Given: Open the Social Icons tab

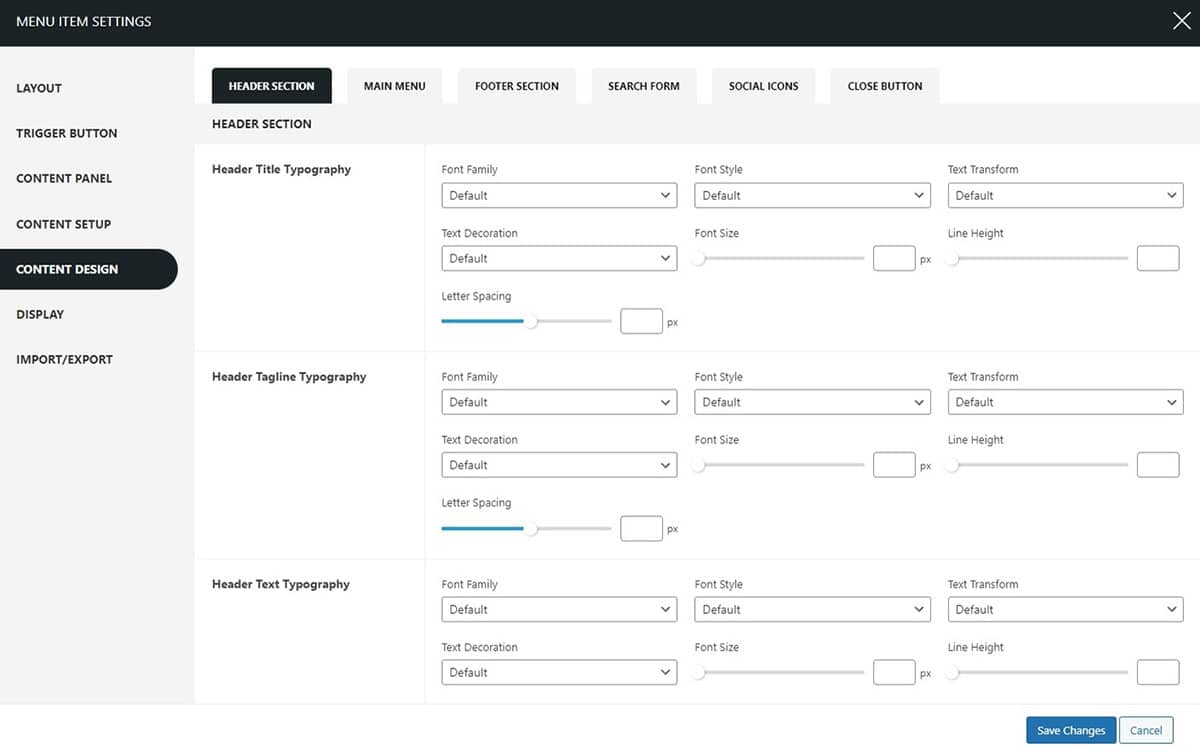Looking at the screenshot, I should tap(763, 86).
